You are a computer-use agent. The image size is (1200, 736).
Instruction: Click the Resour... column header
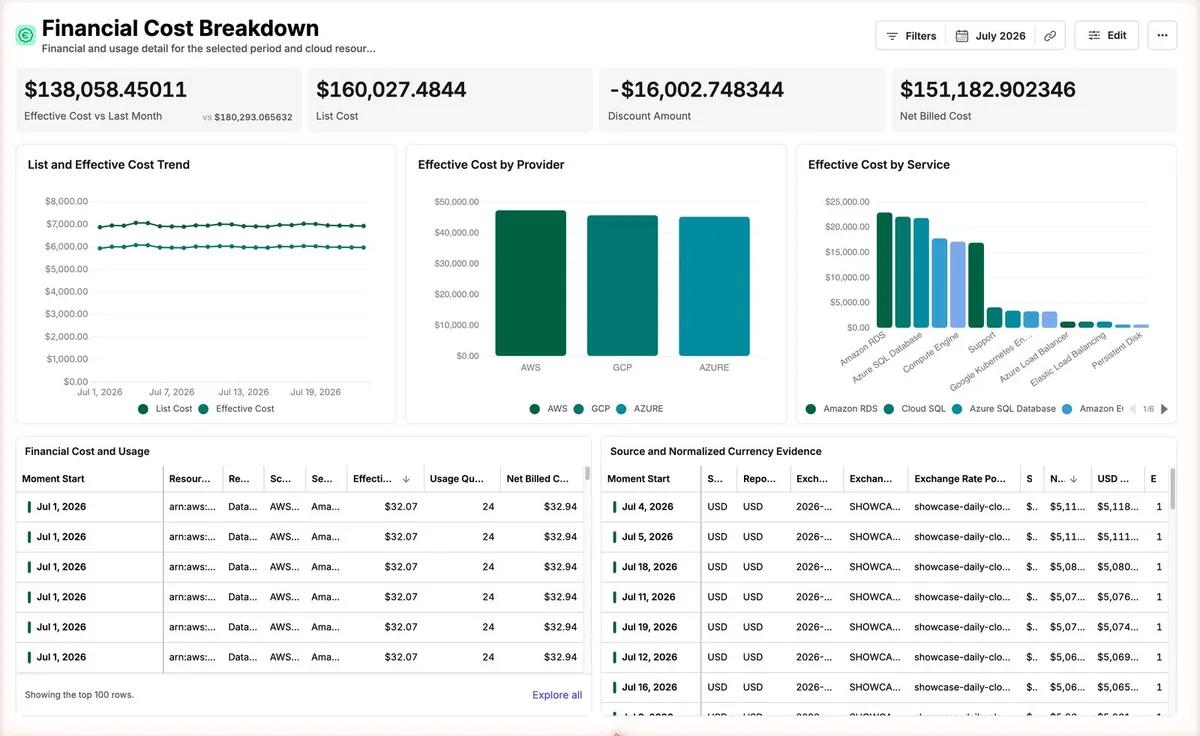coord(192,479)
